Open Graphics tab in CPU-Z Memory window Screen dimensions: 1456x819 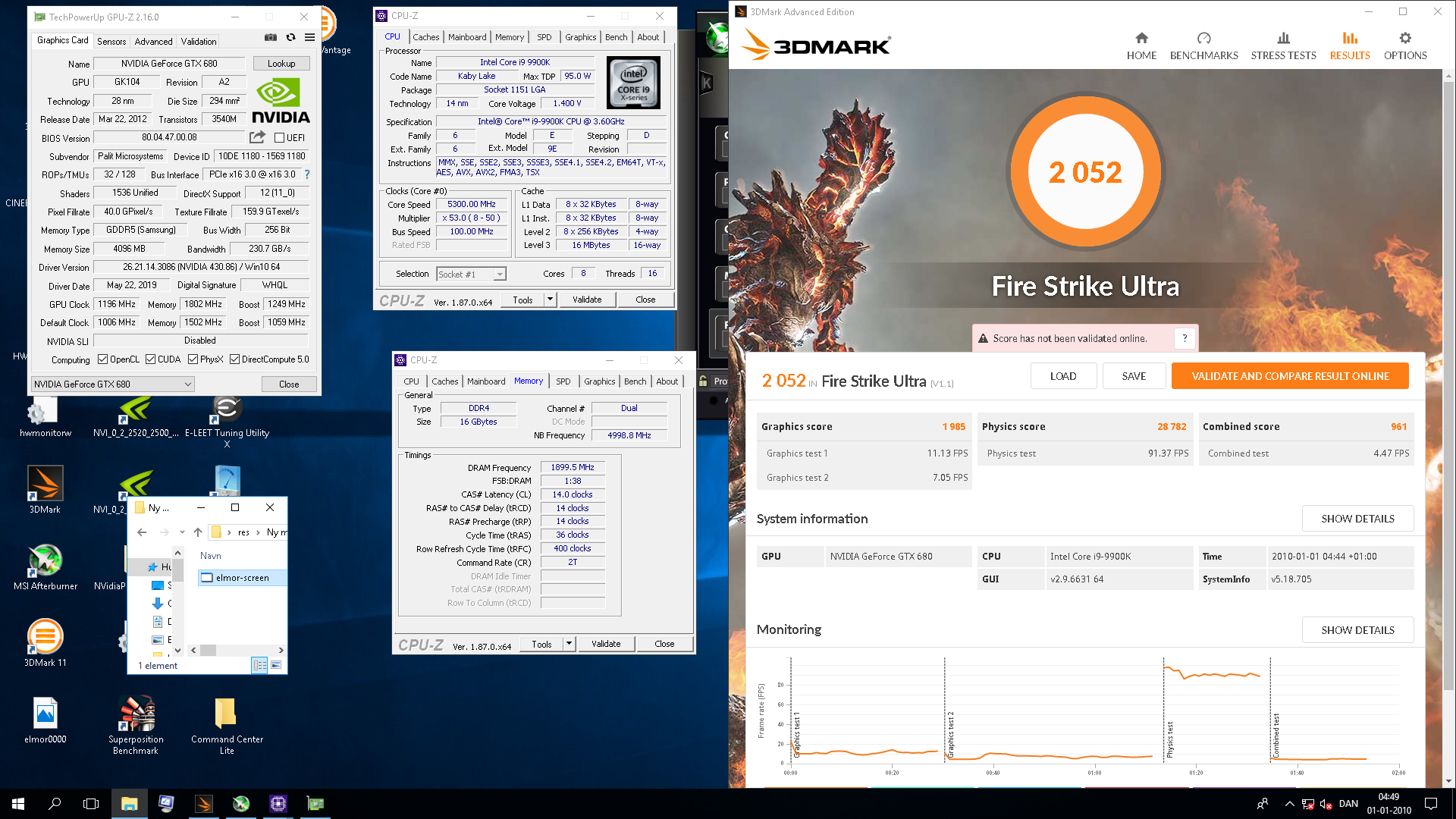click(x=599, y=381)
